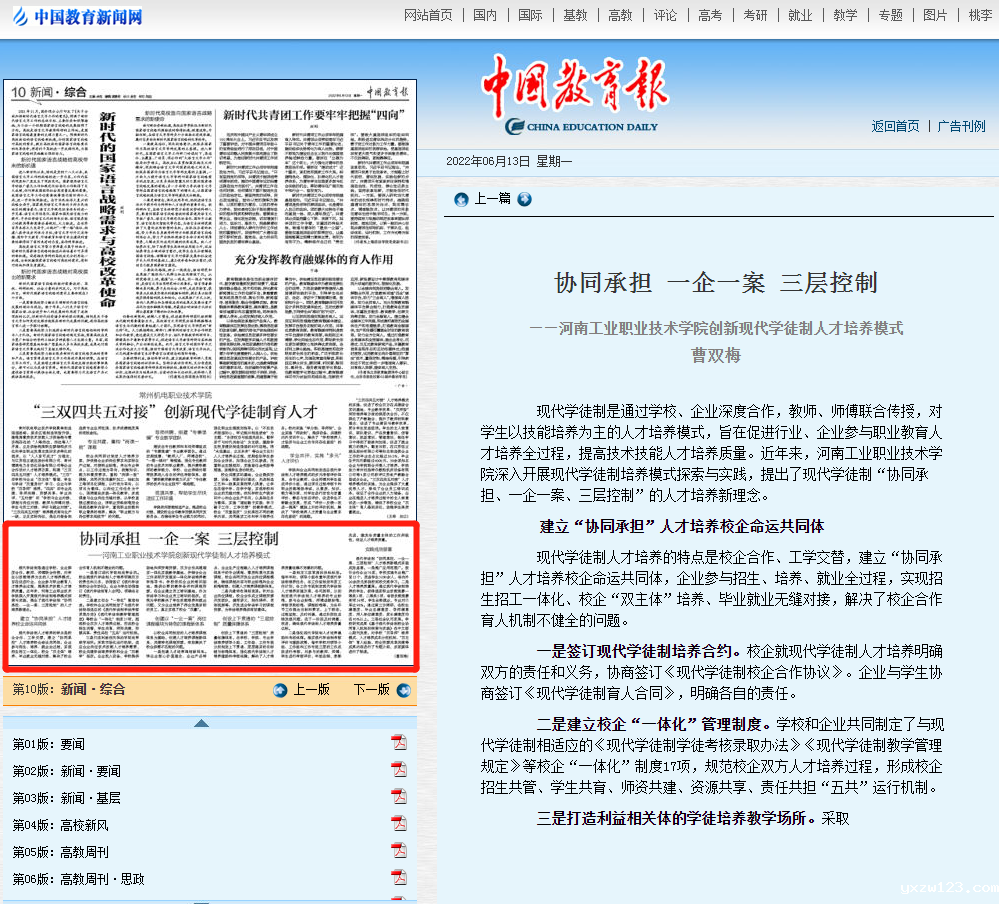Screen dimensions: 999x904
Task: Click the 中国教育新闻网 site logo
Action: coord(77,16)
